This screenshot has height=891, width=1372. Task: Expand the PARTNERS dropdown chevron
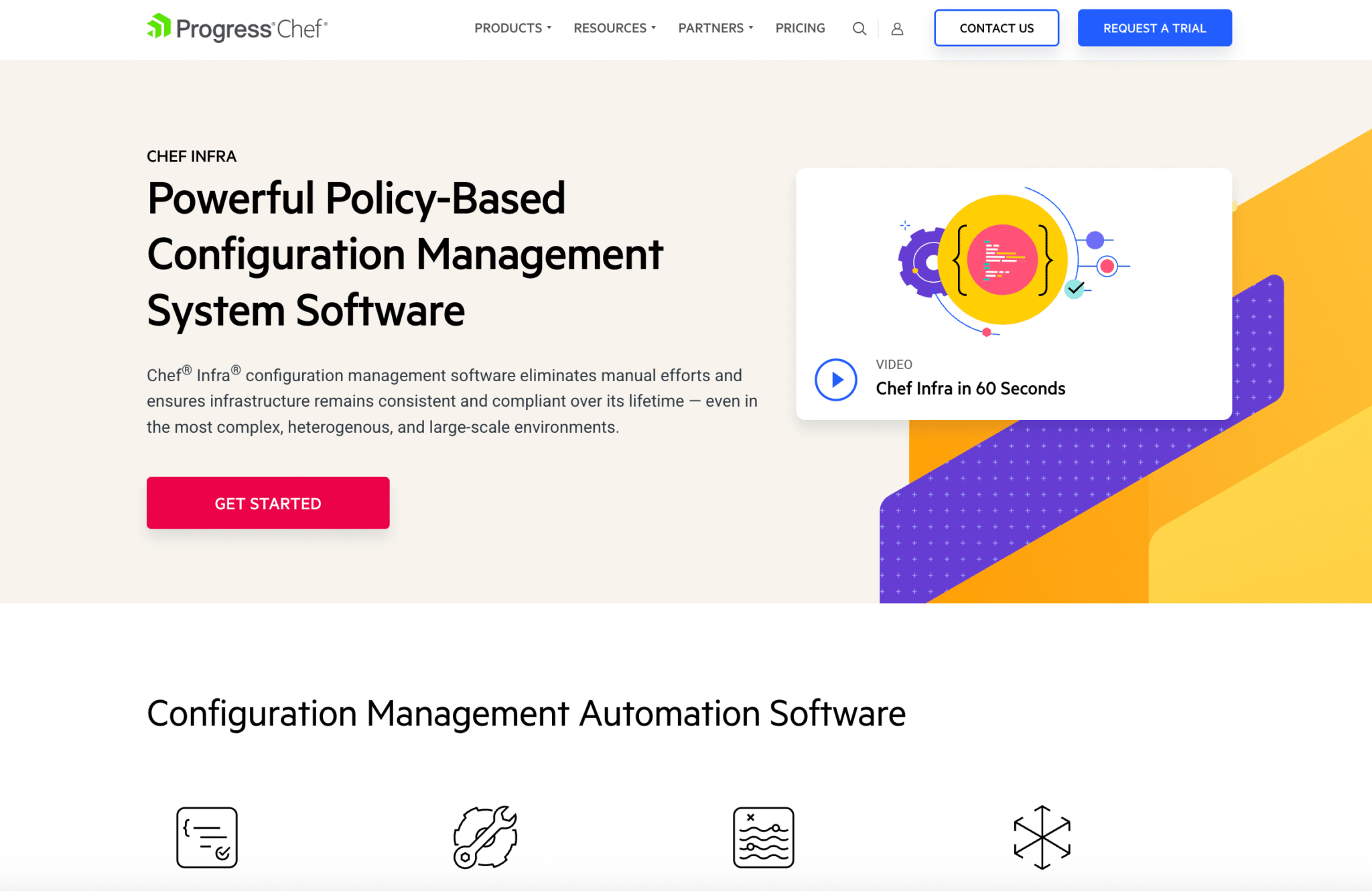tap(751, 28)
